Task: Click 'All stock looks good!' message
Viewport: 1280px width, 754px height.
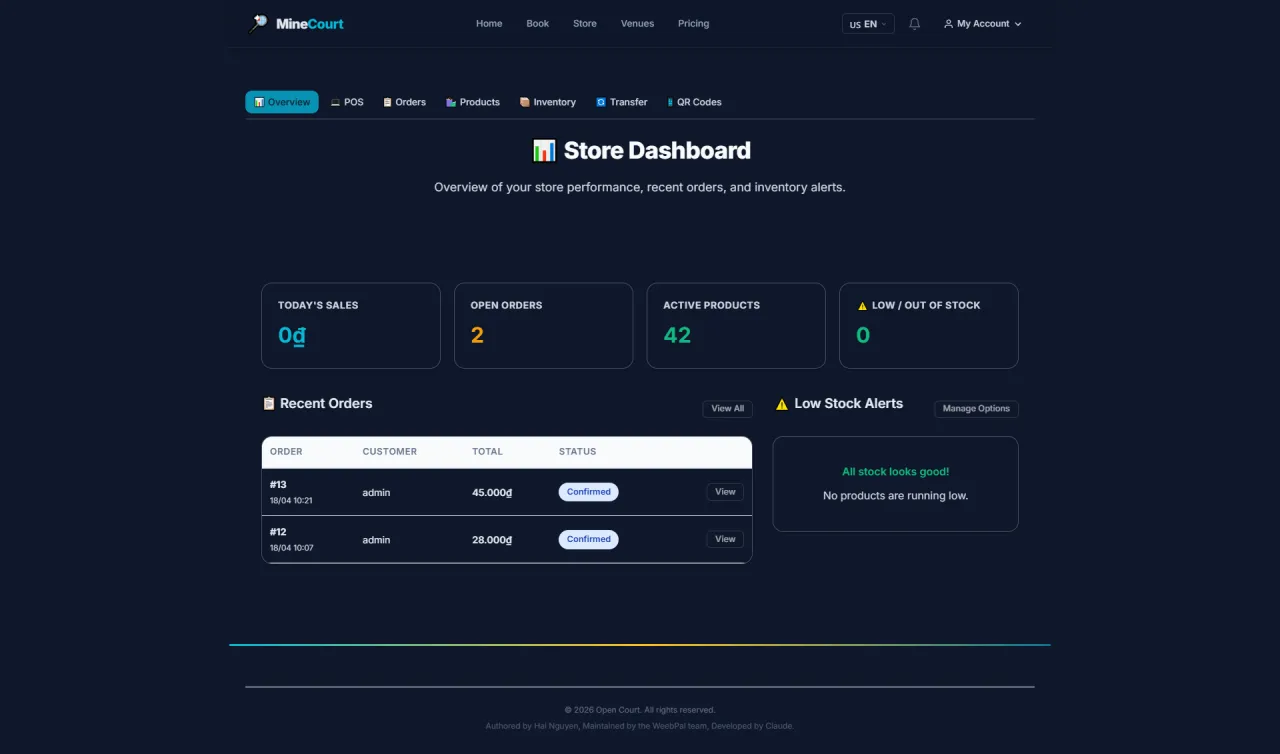Action: (x=895, y=472)
